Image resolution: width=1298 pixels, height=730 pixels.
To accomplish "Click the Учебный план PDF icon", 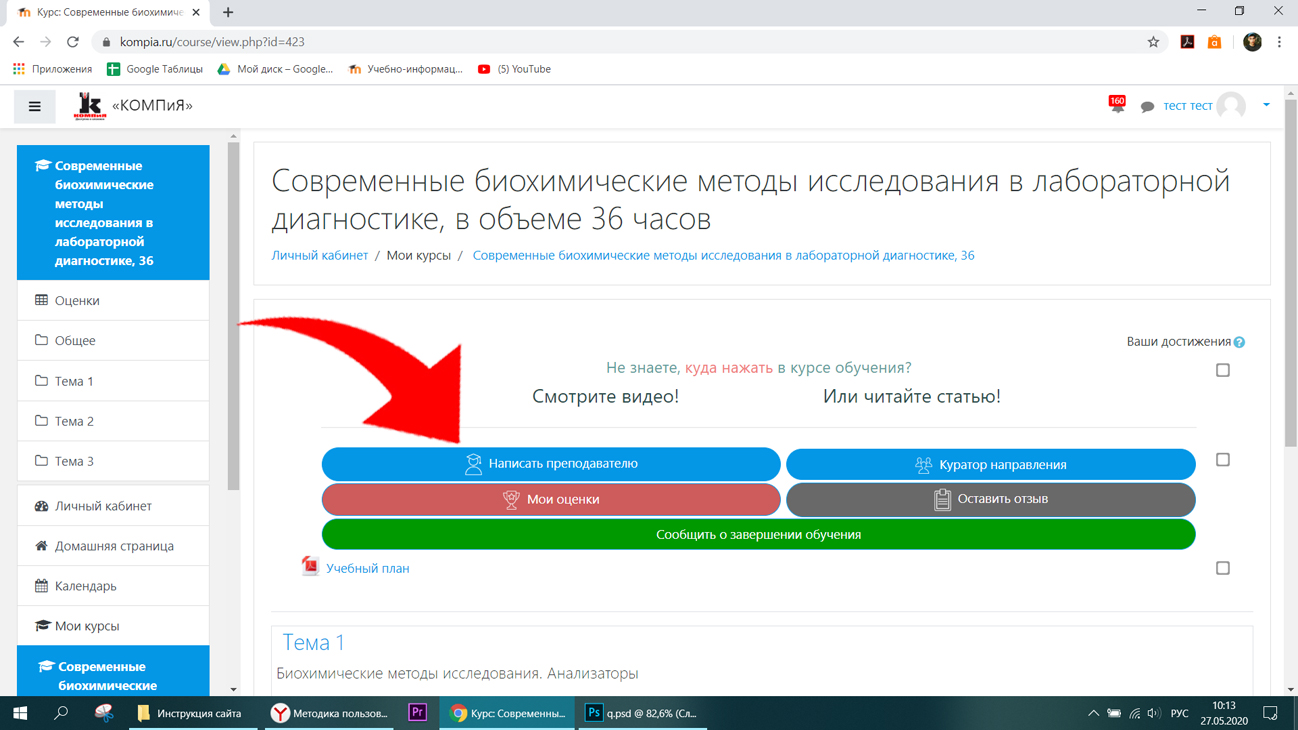I will [x=310, y=567].
